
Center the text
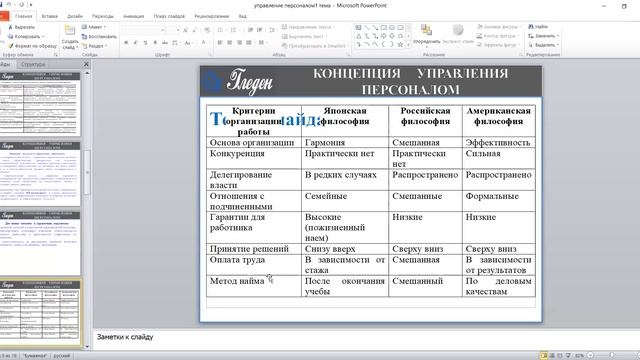pyautogui.click(x=230, y=42)
